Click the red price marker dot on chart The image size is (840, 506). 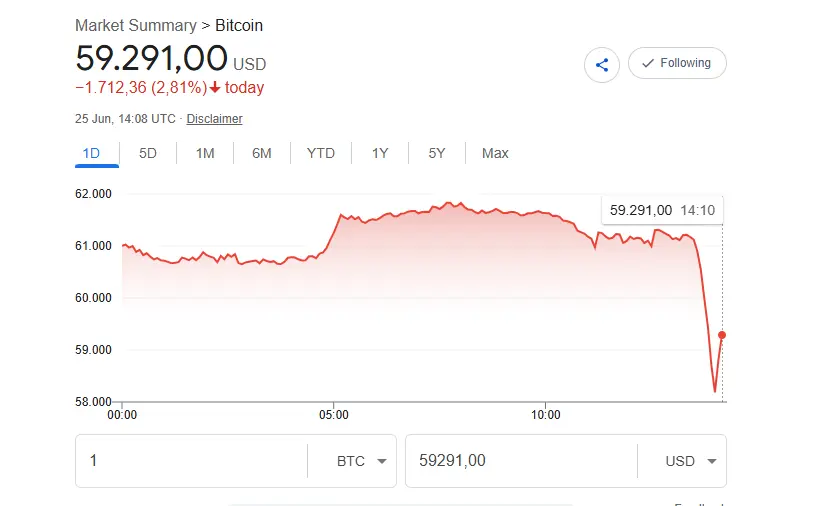click(x=722, y=335)
